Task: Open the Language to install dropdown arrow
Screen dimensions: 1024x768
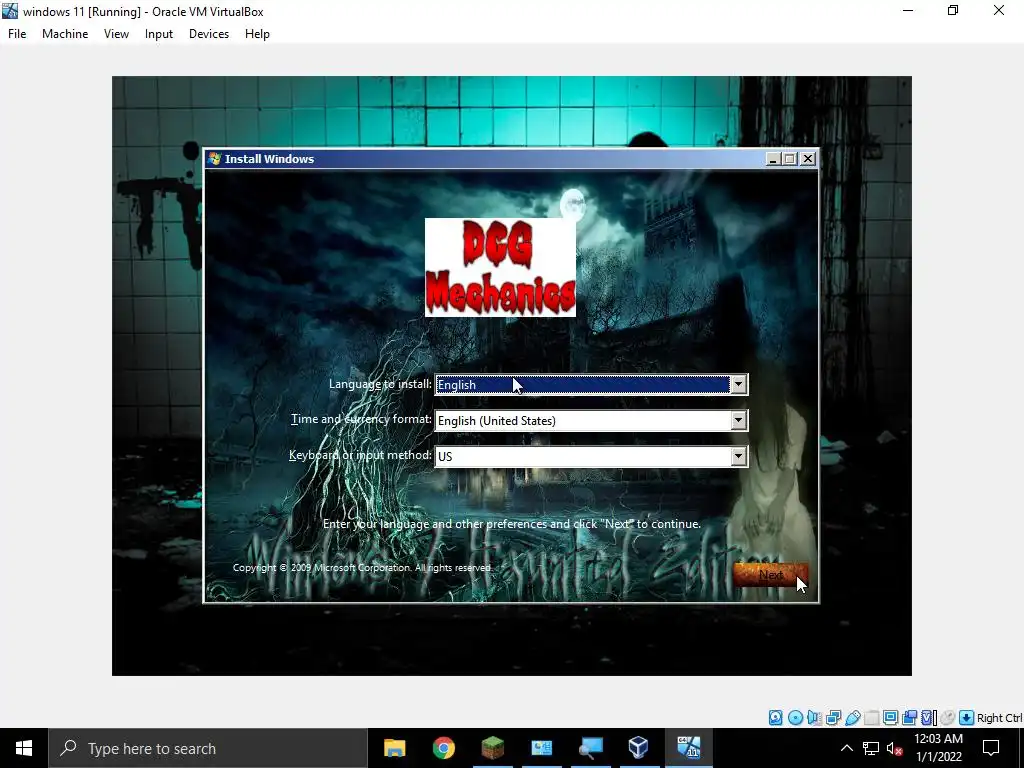Action: 738,385
